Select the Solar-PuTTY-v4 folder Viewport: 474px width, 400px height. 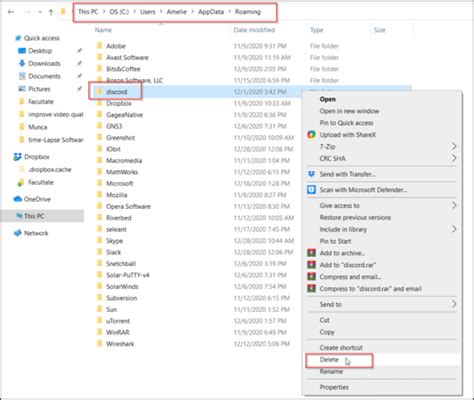[128, 275]
